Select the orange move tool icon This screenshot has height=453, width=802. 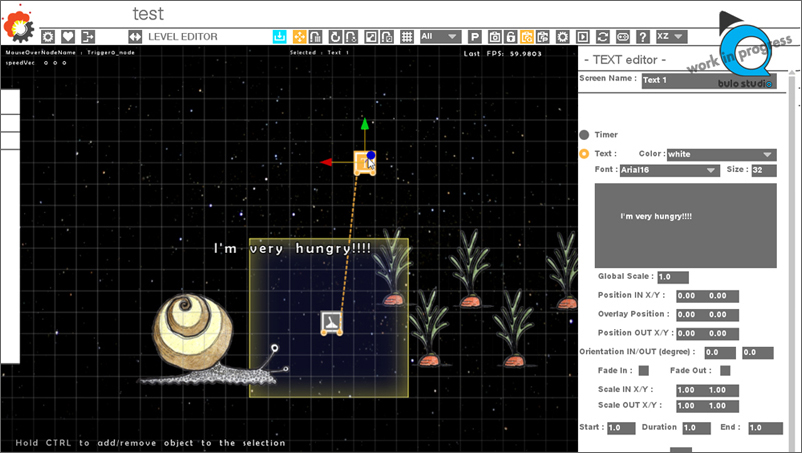point(299,36)
